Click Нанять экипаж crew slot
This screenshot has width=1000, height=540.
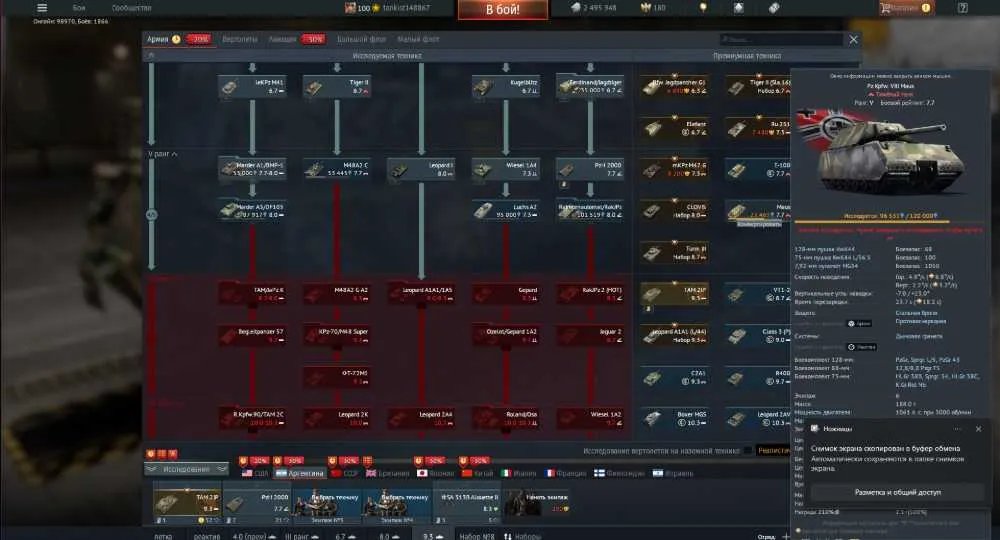point(538,502)
